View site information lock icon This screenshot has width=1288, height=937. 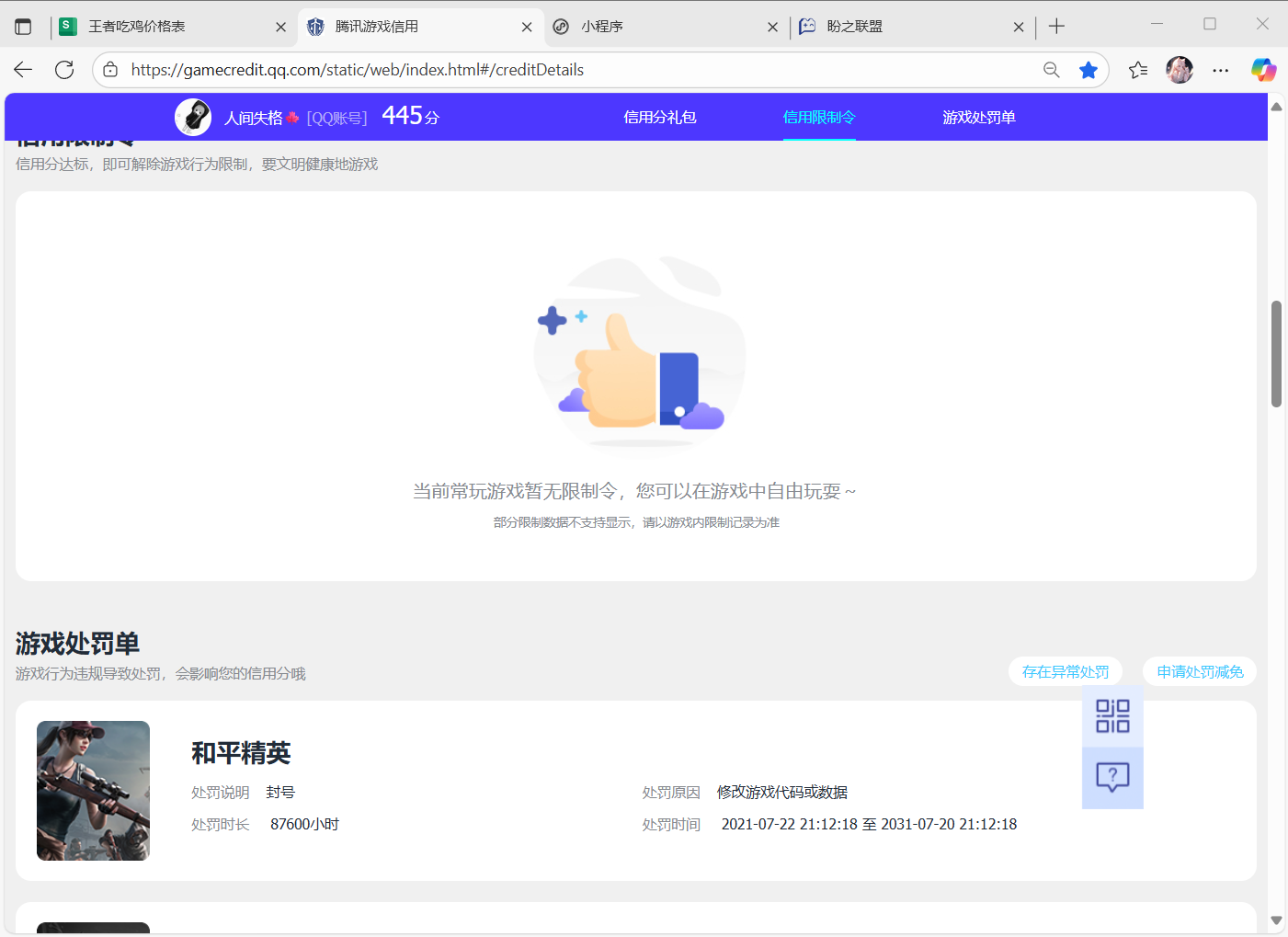(x=110, y=70)
